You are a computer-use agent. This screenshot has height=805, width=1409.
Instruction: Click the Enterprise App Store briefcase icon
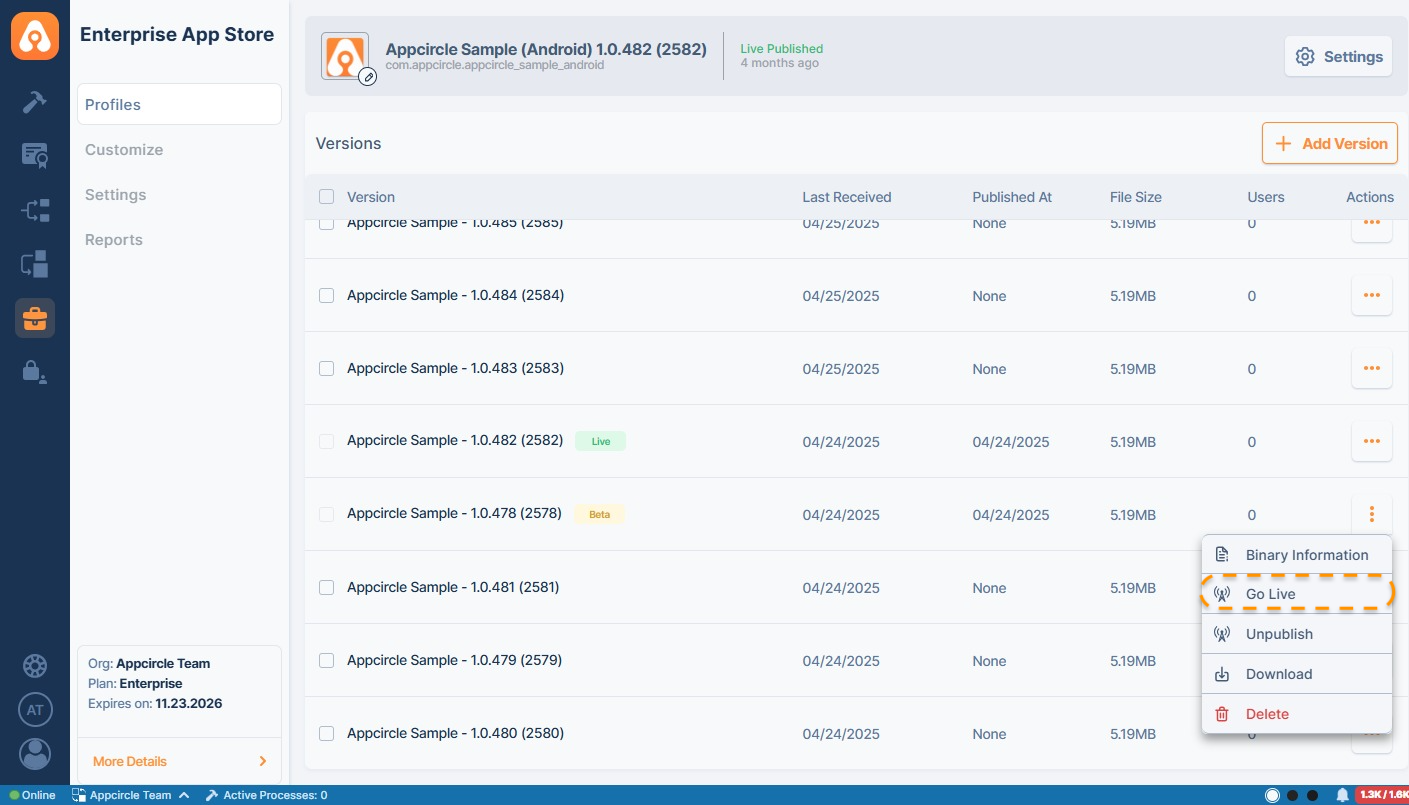[x=35, y=318]
